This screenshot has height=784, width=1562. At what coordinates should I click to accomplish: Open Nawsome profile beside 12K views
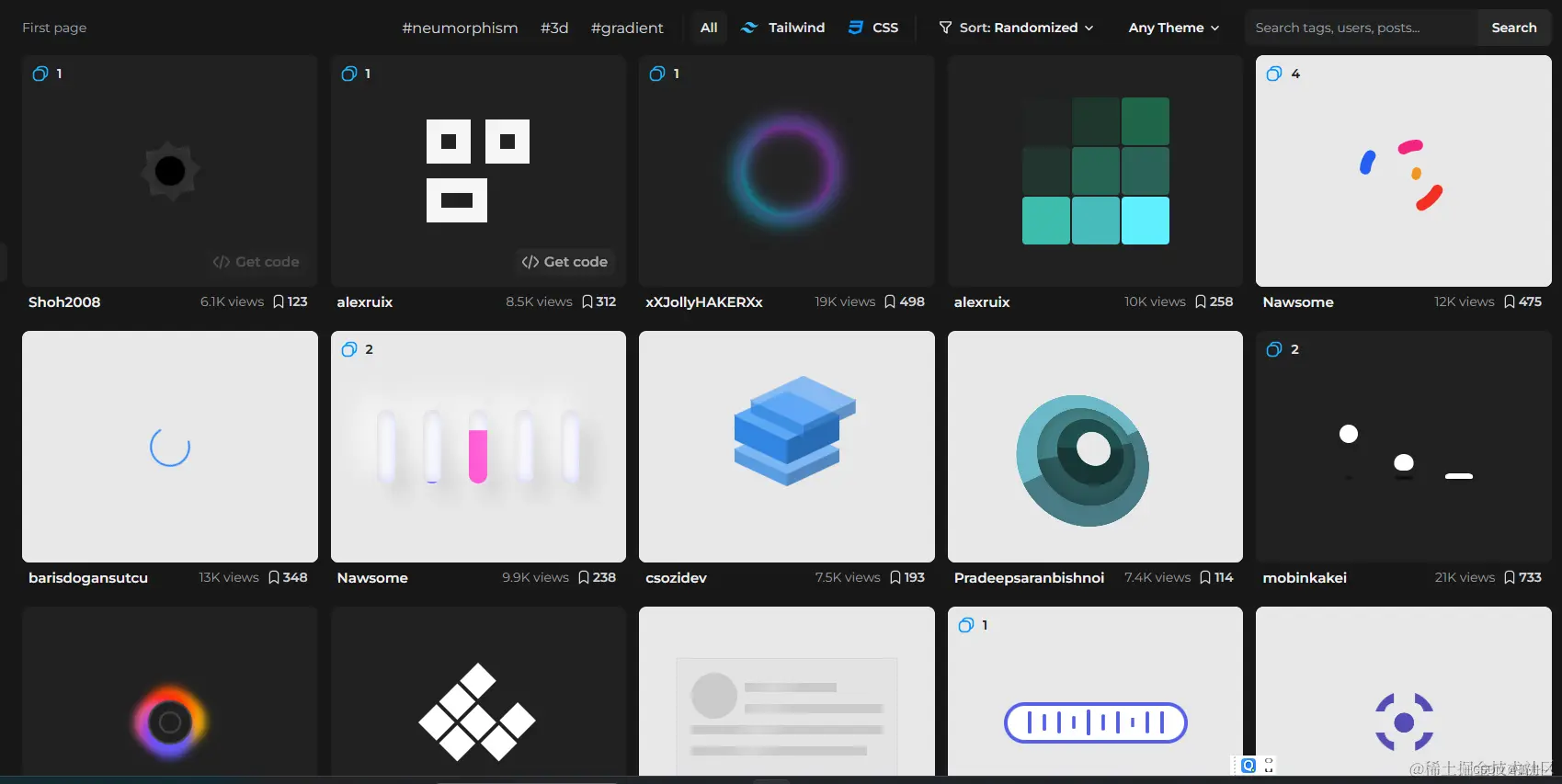point(1298,301)
